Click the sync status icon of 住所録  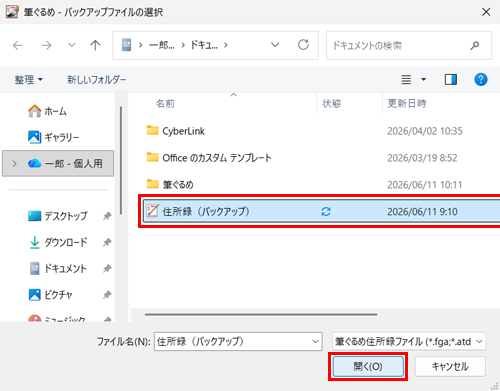[326, 211]
